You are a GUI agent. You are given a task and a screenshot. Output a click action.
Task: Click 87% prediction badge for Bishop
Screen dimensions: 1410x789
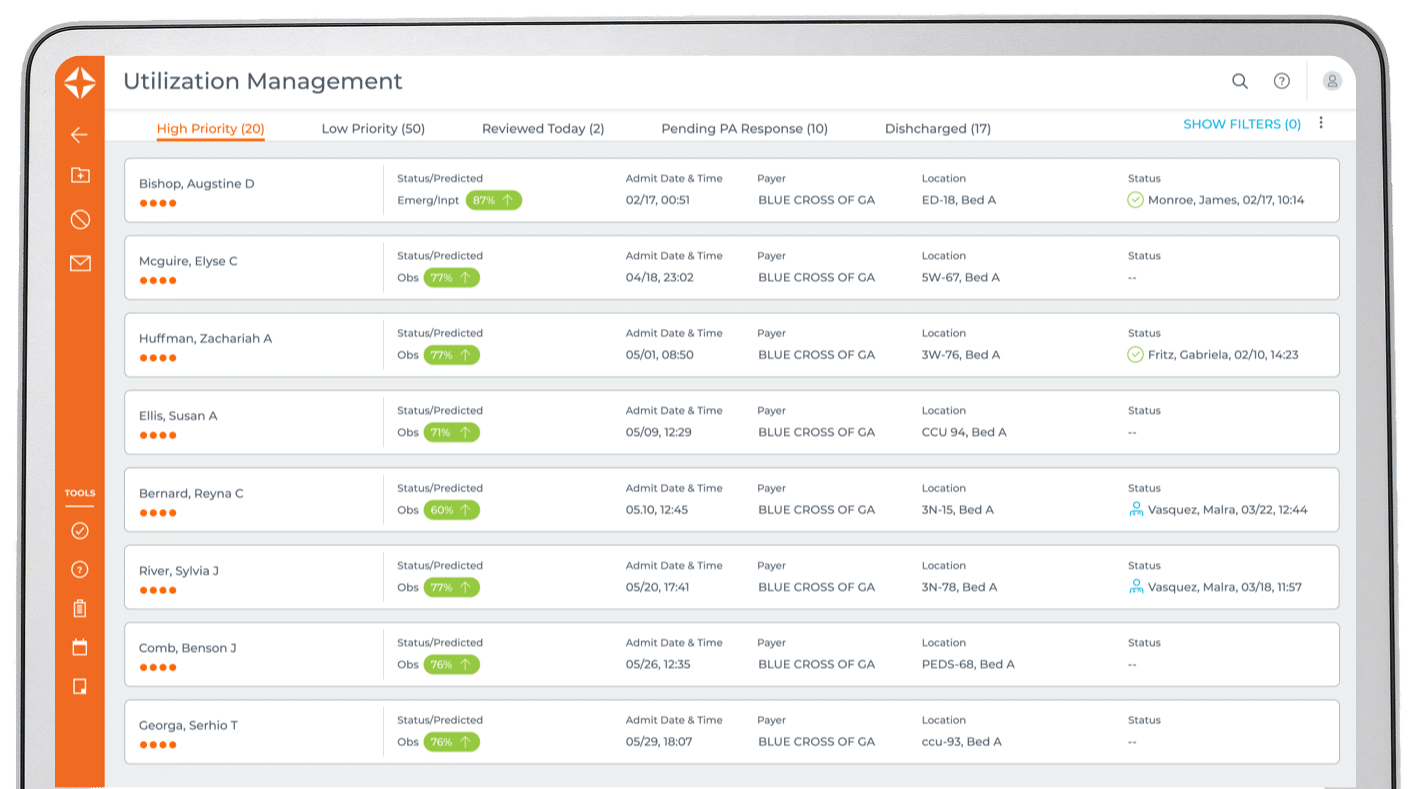tap(494, 200)
